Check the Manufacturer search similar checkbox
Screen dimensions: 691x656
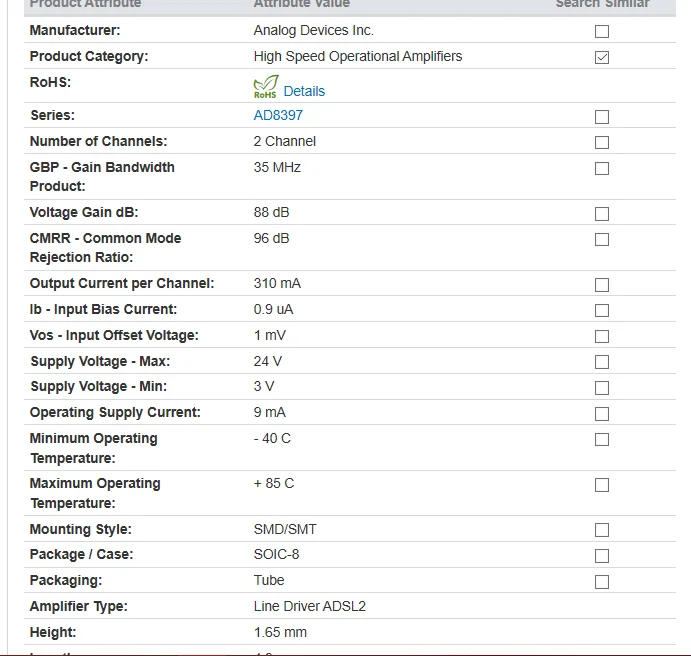pyautogui.click(x=602, y=31)
